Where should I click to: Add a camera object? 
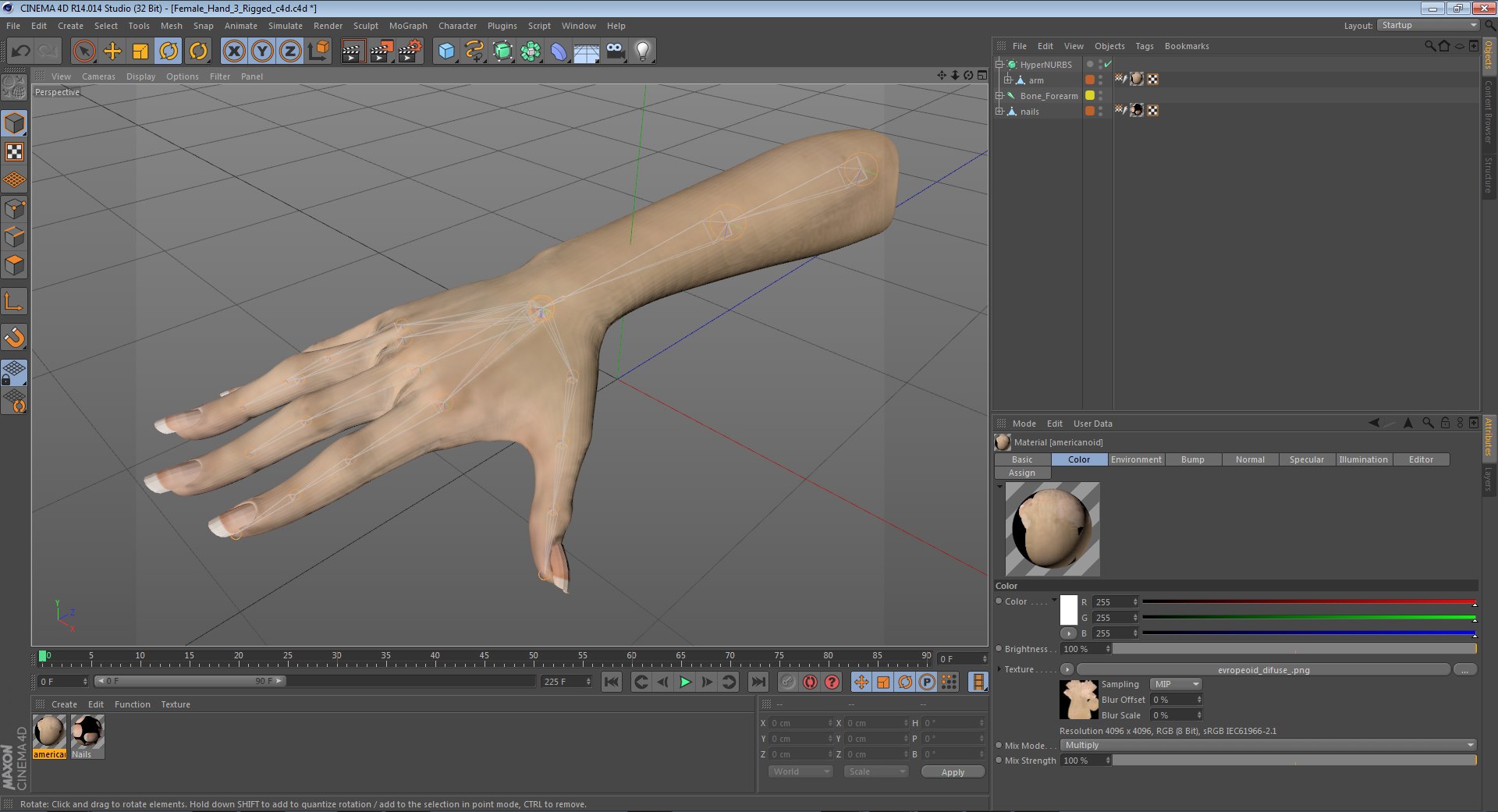point(616,51)
